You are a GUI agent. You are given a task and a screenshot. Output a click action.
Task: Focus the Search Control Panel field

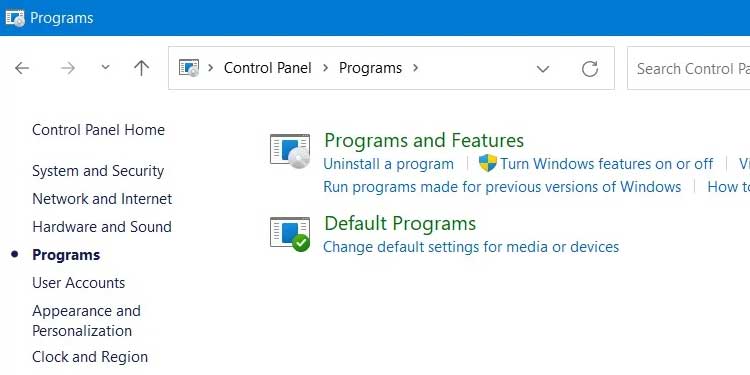(689, 68)
